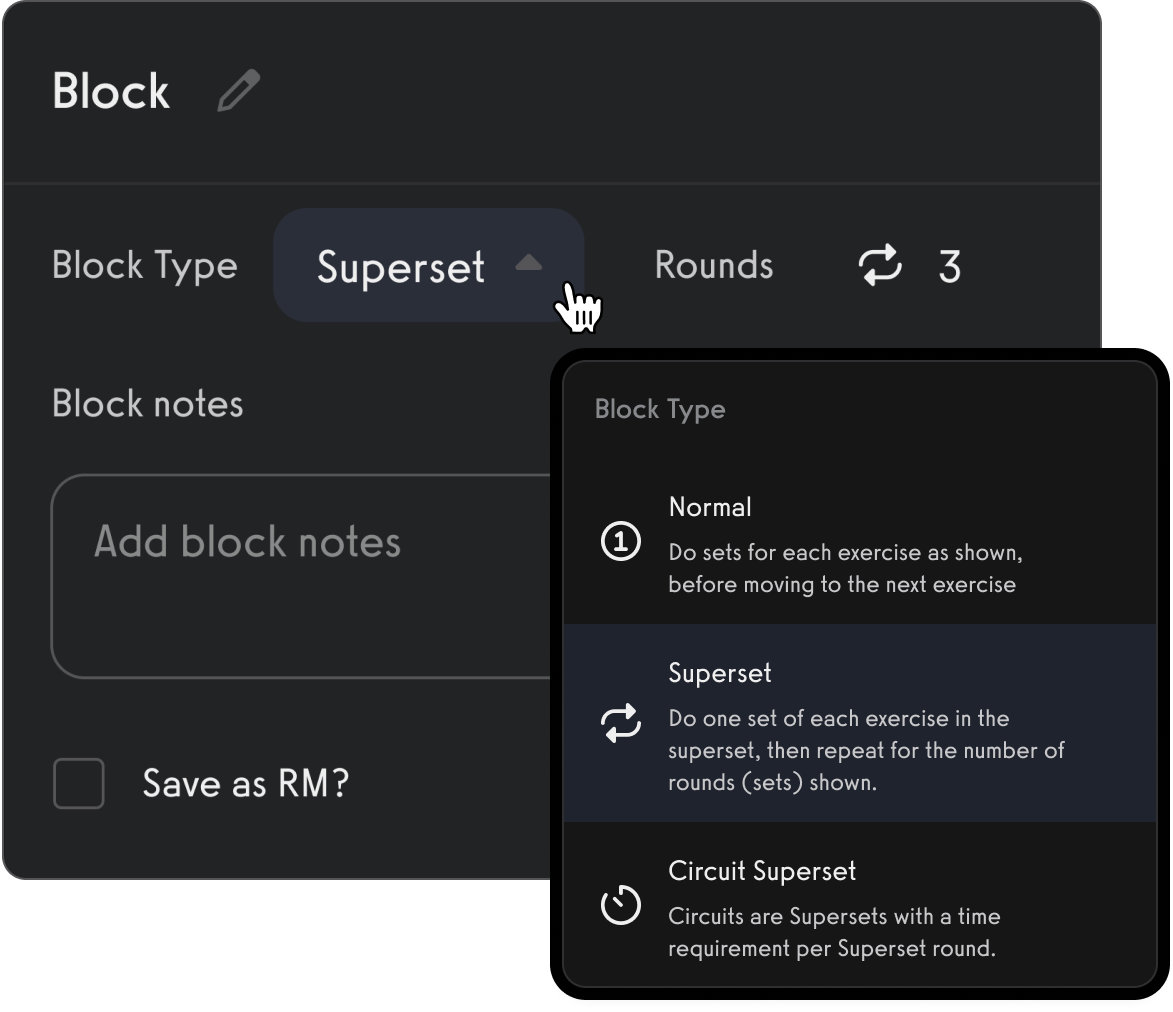
Task: Click the circled number one Normal icon
Action: coord(620,543)
